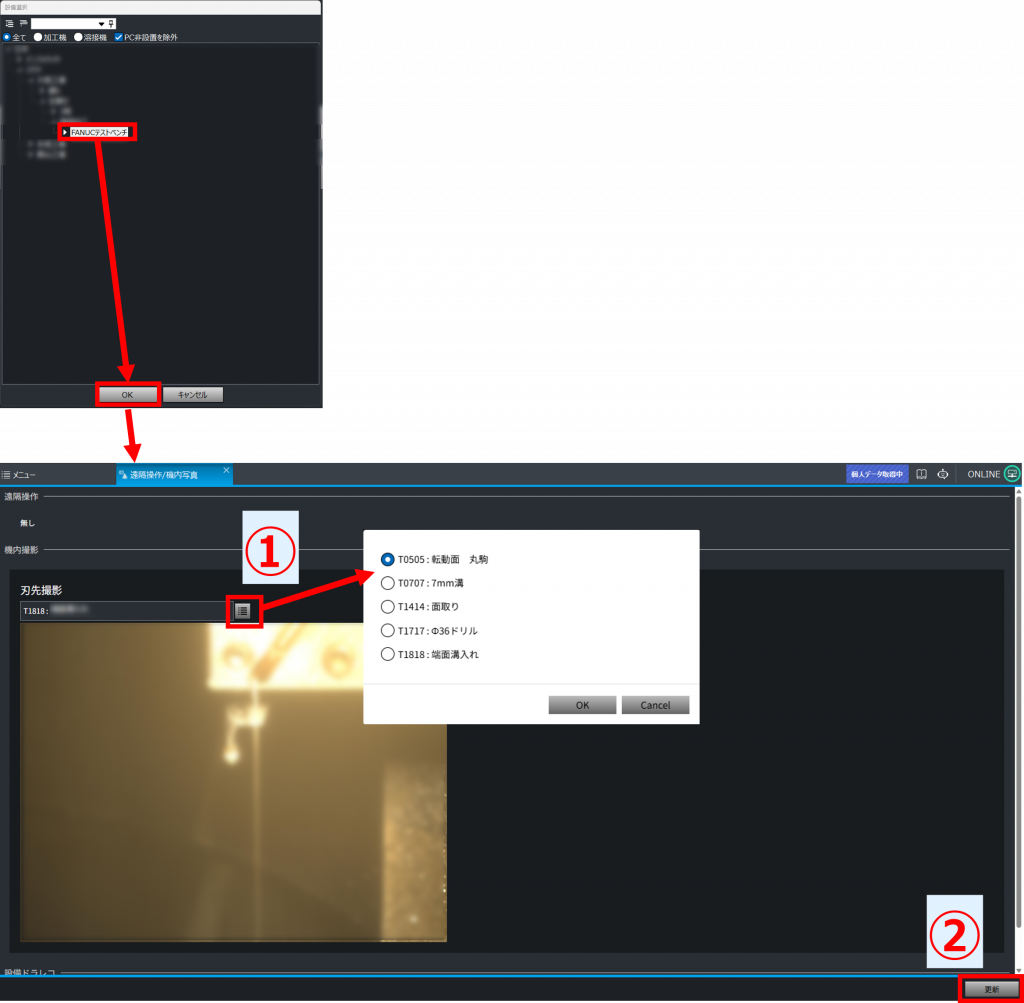Screen dimensions: 1024x1003
Task: Open the manual book icon in header
Action: pyautogui.click(x=922, y=474)
